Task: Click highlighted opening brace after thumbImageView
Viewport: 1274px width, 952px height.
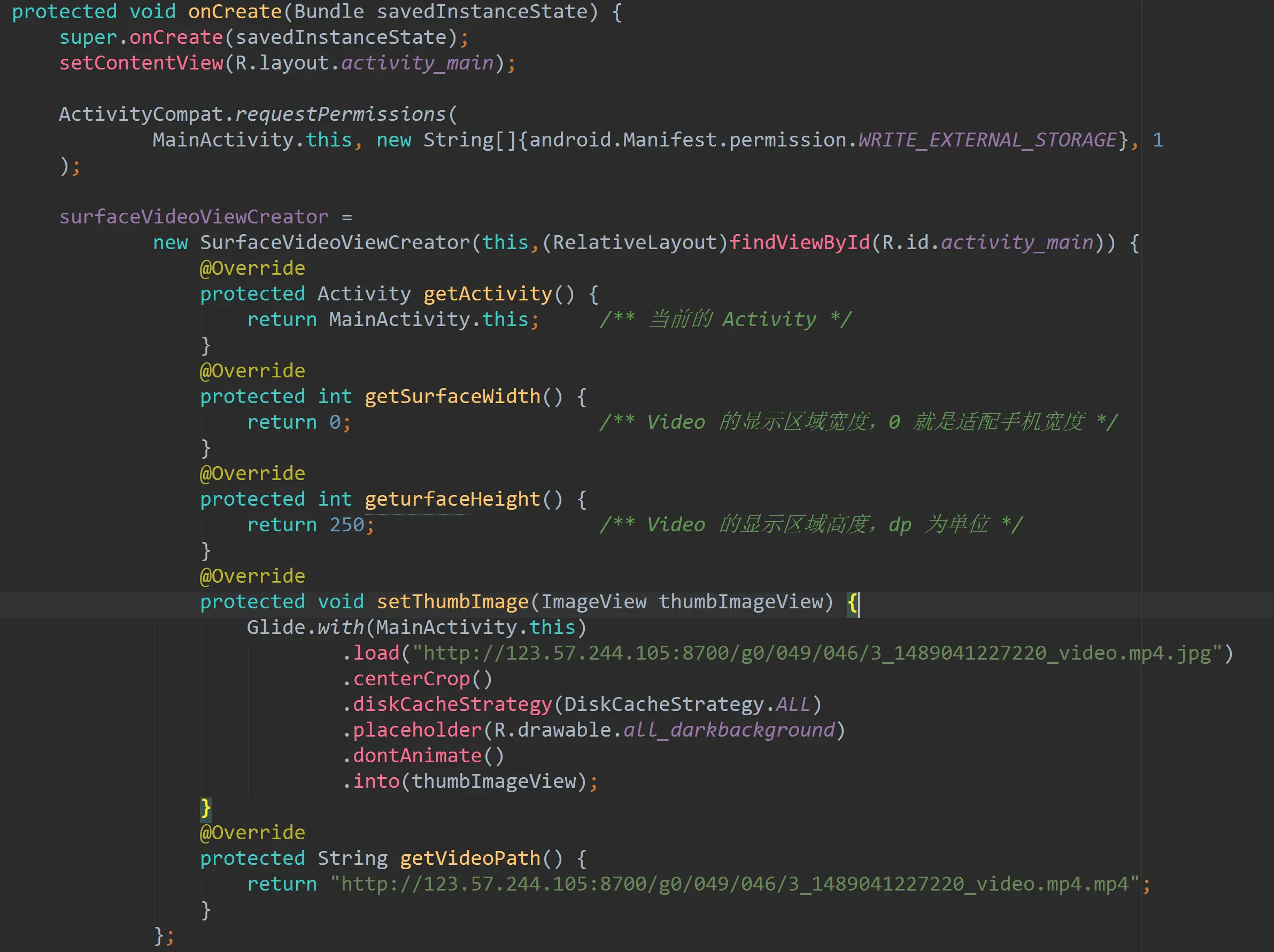Action: (852, 602)
